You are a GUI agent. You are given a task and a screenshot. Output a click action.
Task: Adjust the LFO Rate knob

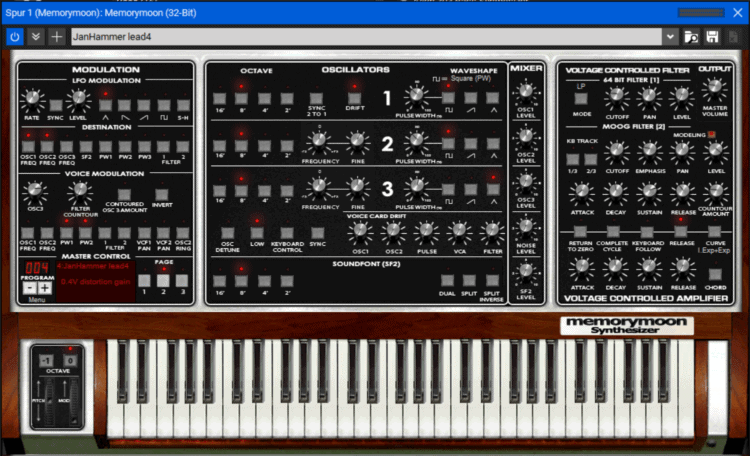pyautogui.click(x=32, y=99)
